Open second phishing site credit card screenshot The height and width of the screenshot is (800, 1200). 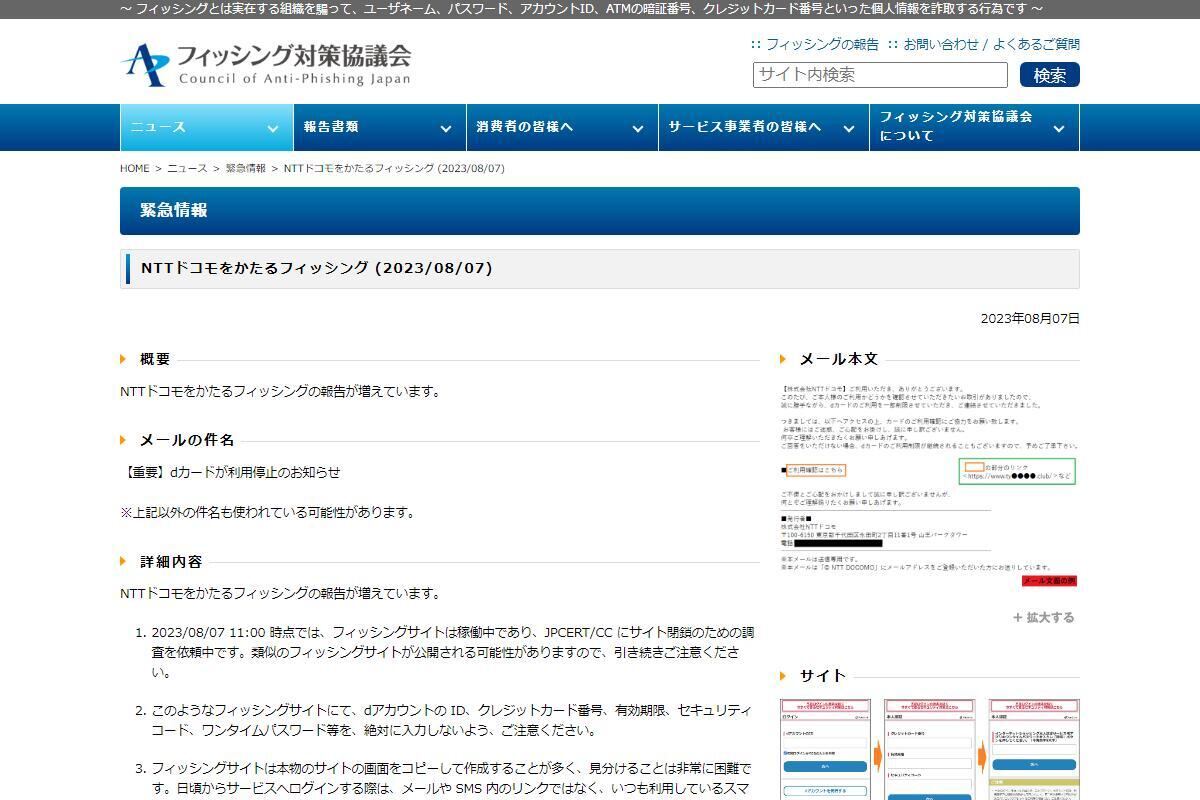pos(929,749)
